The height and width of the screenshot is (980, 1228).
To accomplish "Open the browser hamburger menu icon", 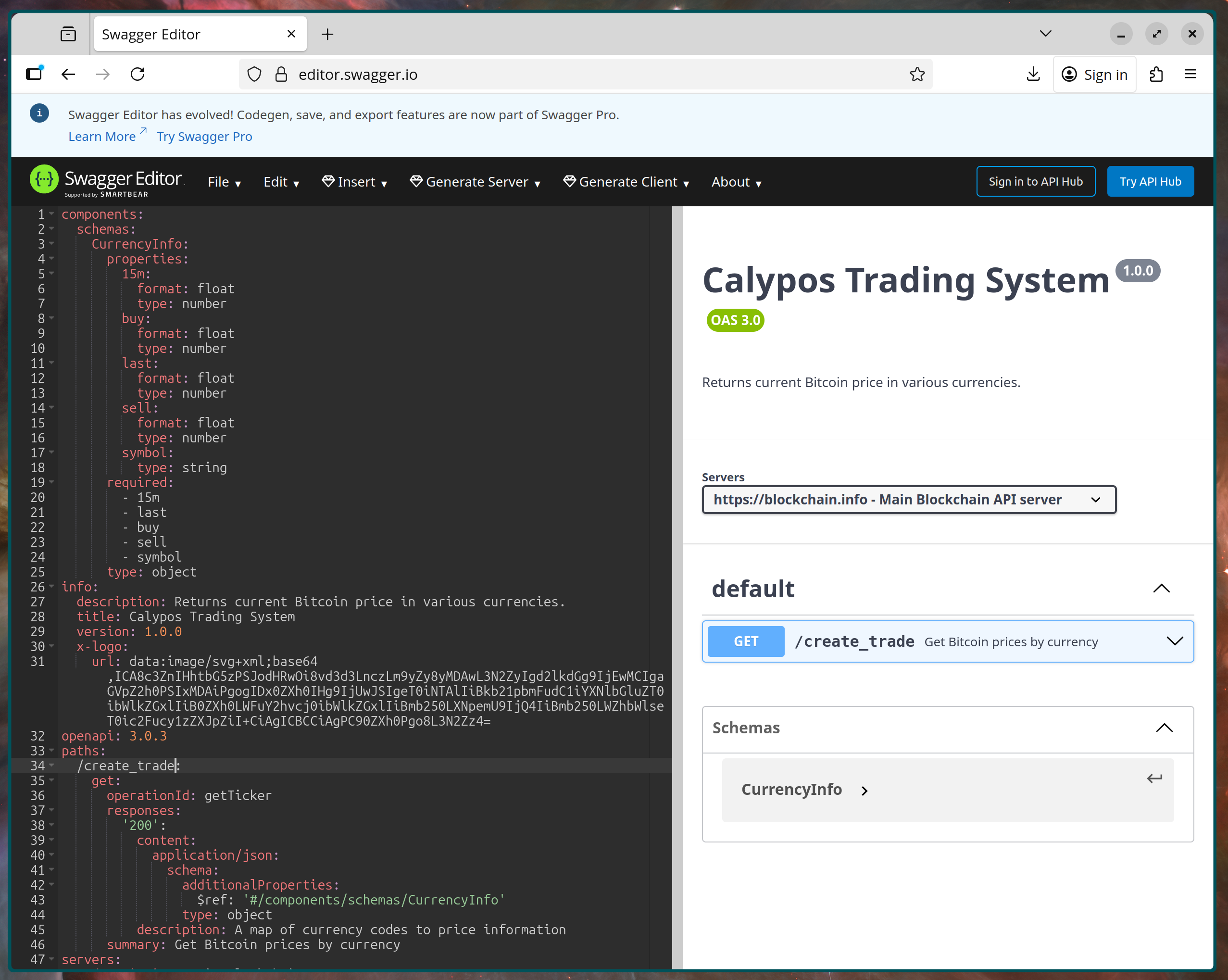I will [1191, 74].
